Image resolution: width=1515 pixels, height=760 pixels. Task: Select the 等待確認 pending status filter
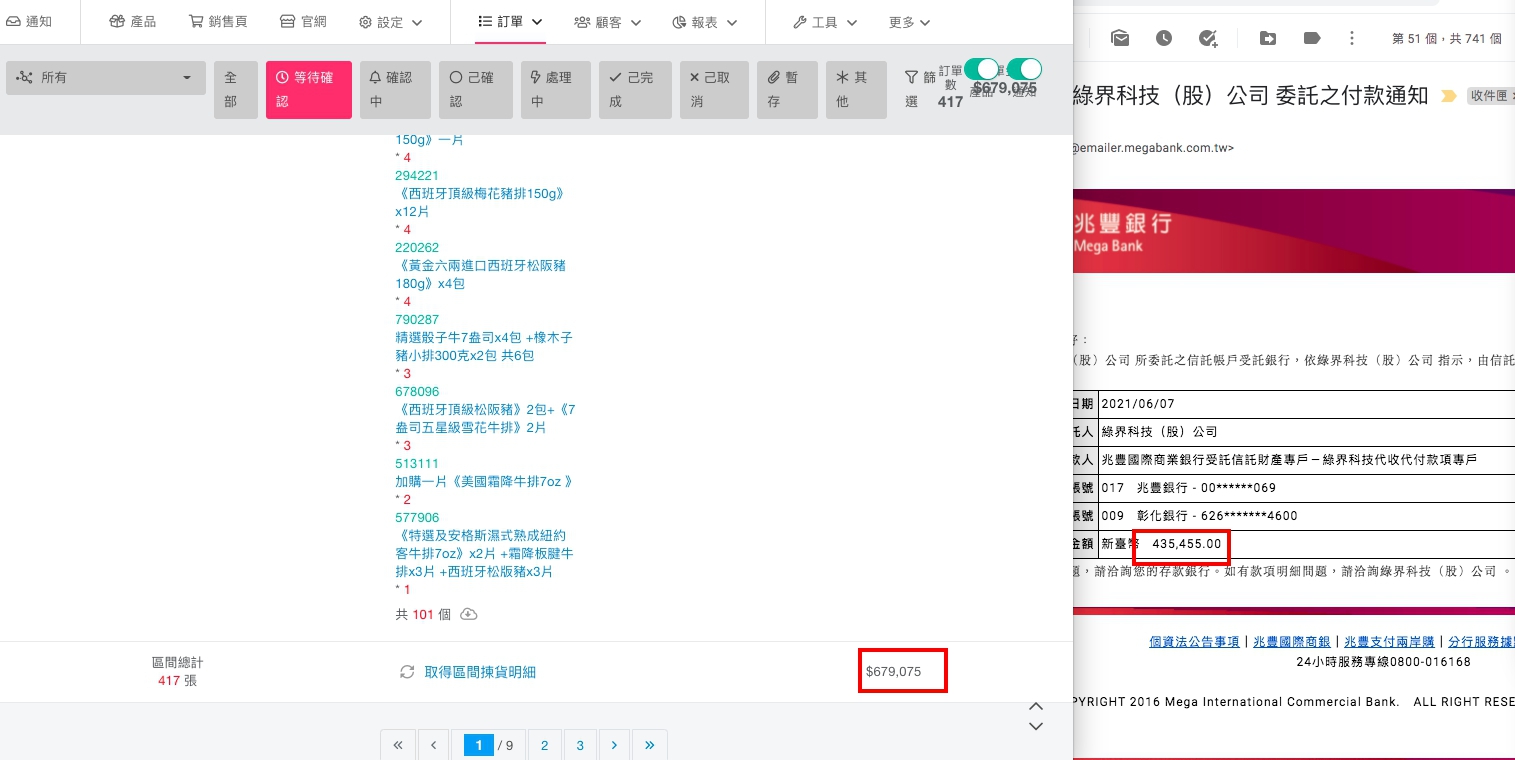click(309, 90)
